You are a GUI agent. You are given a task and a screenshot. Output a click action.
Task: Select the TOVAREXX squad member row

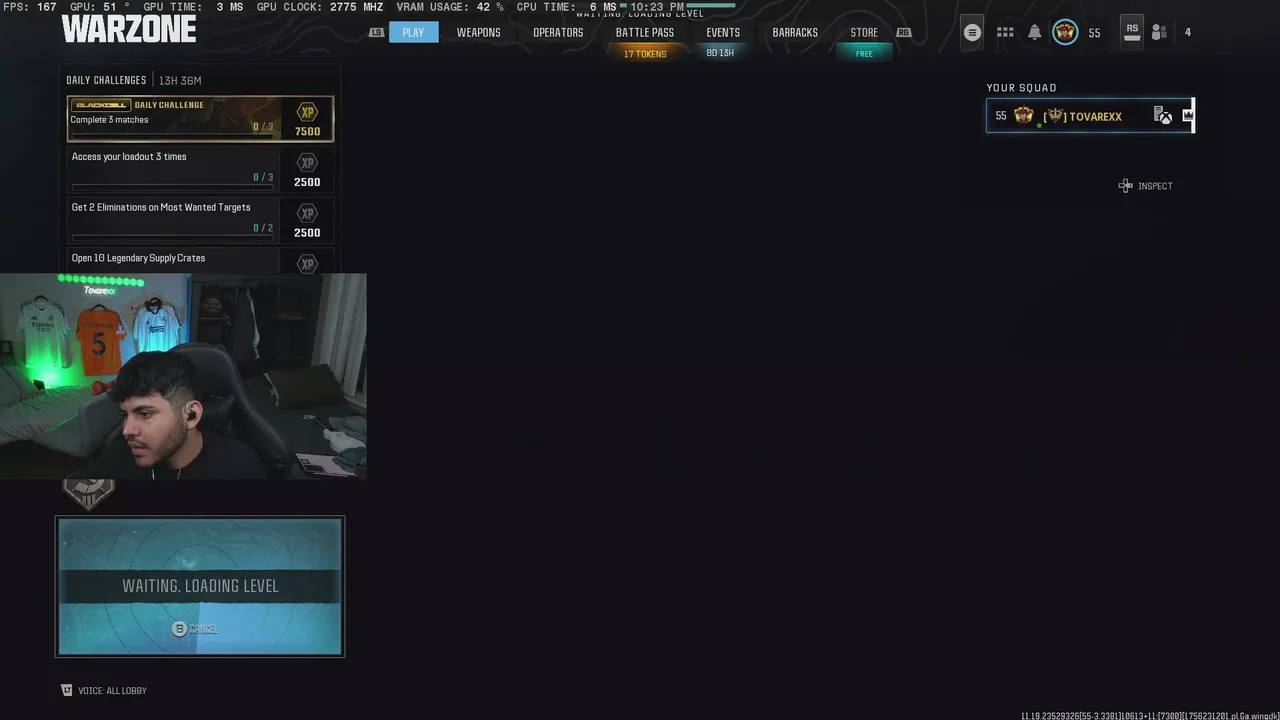point(1090,116)
